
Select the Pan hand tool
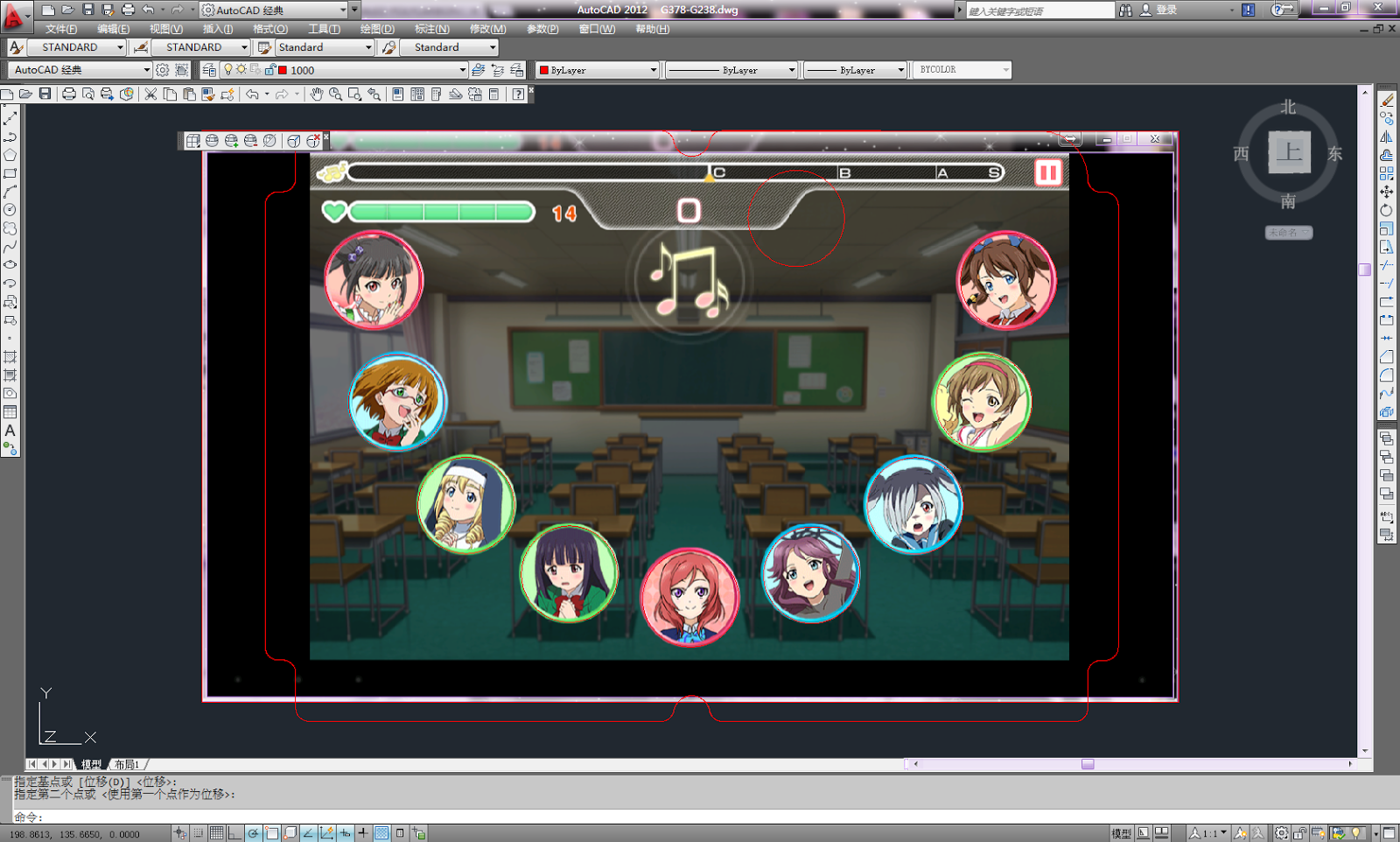pos(316,95)
